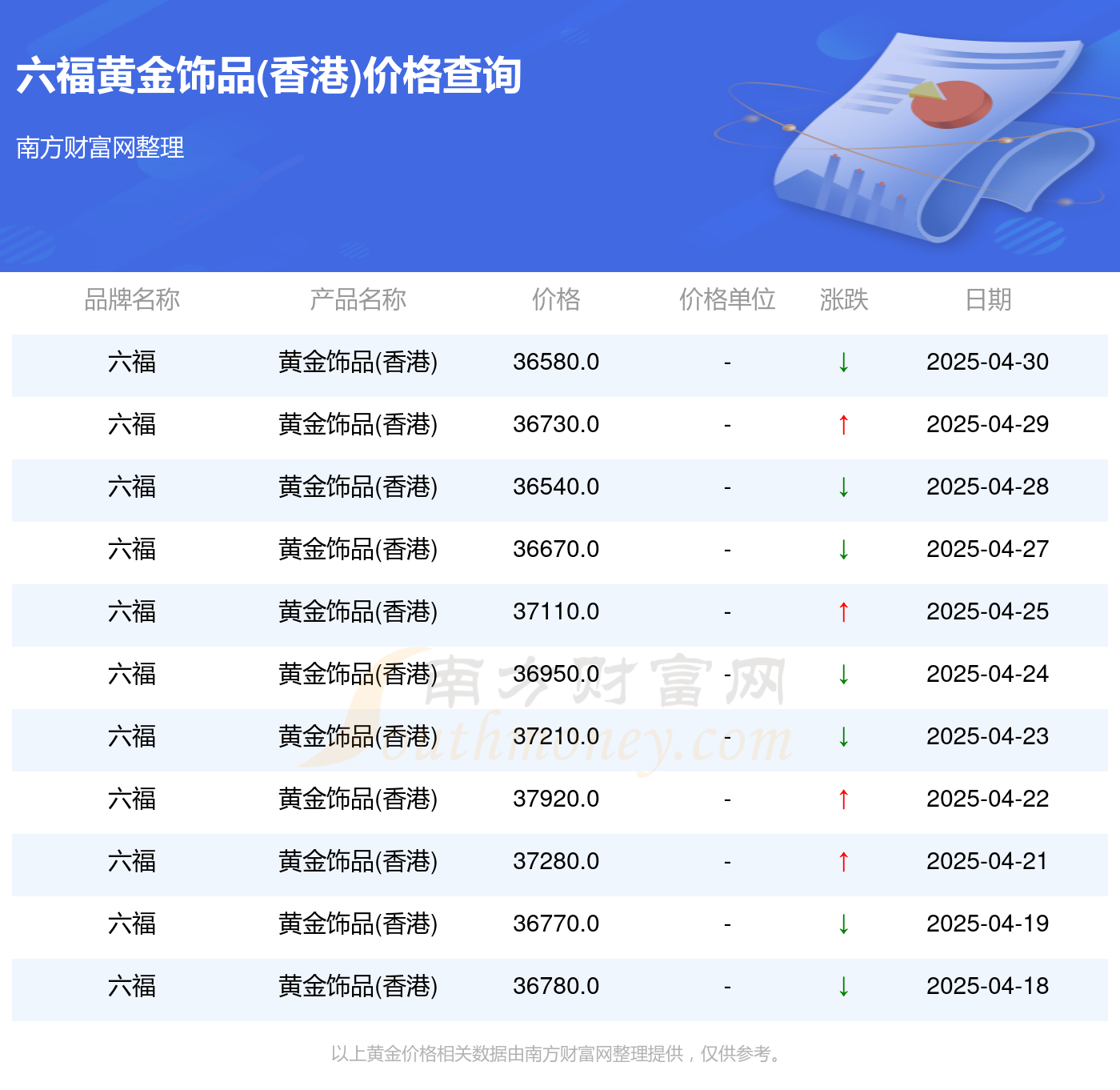The width and height of the screenshot is (1120, 1090).
Task: Click the date 2025-04-27
Action: coord(987,549)
